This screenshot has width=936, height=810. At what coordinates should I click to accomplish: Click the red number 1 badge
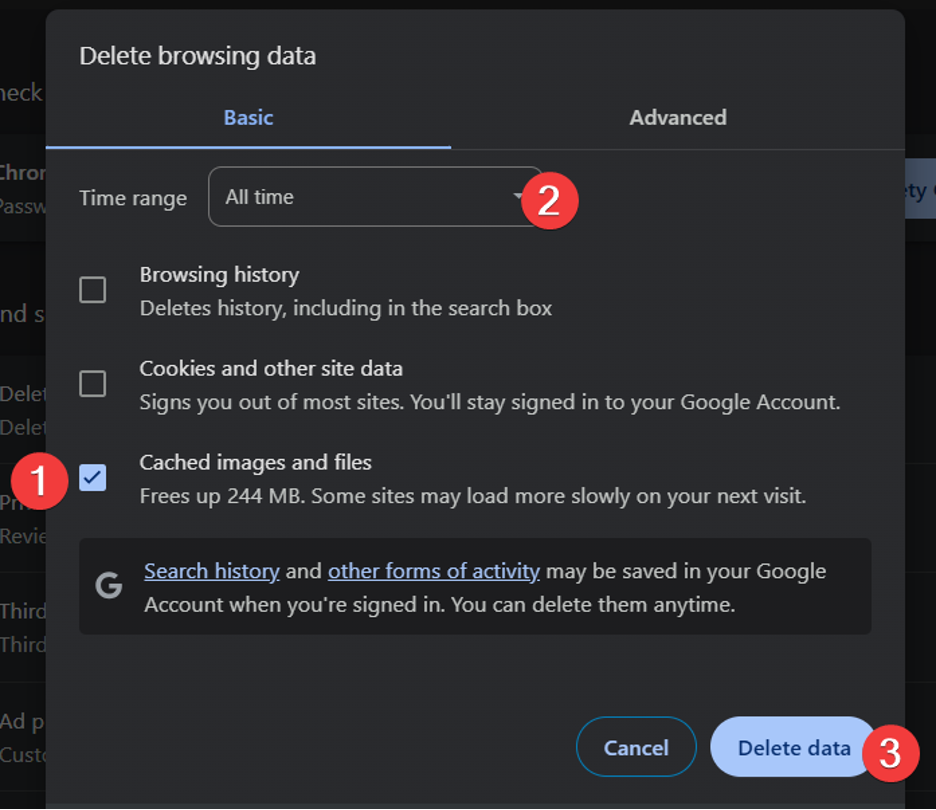tap(39, 481)
